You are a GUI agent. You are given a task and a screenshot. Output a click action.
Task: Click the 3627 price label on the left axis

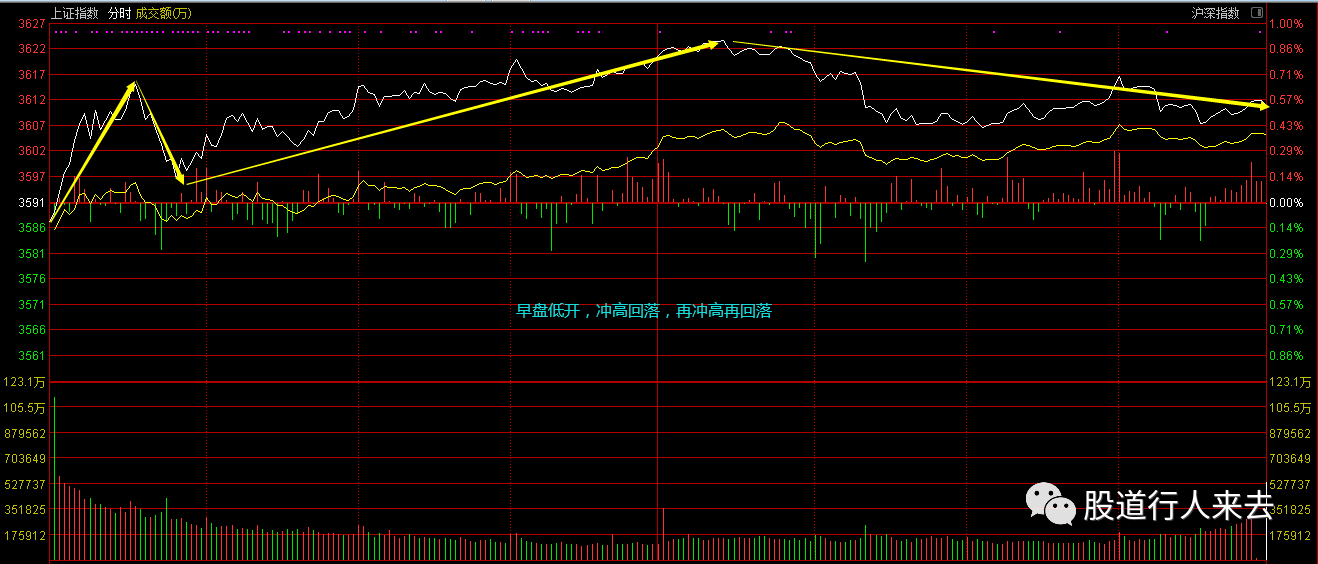(32, 24)
